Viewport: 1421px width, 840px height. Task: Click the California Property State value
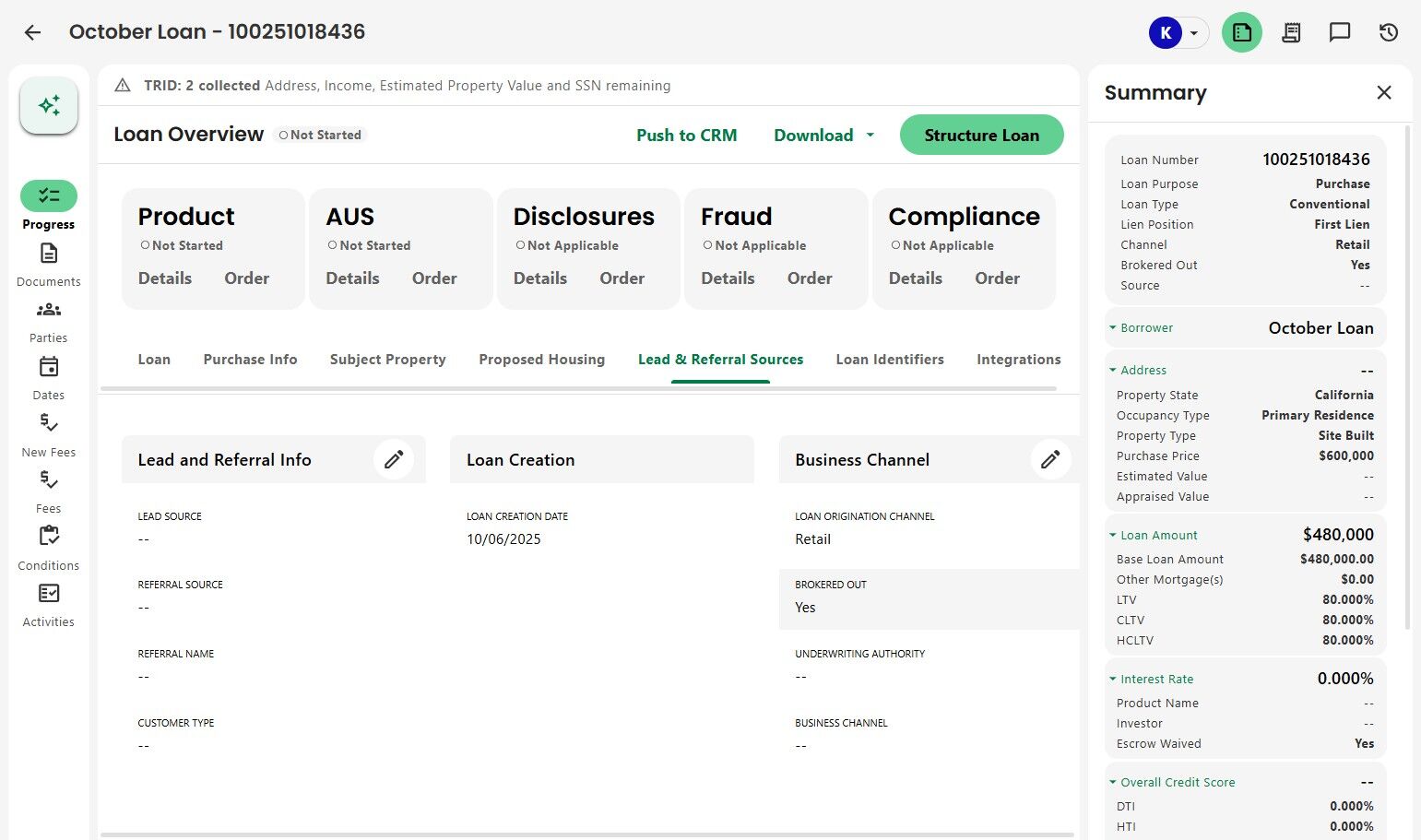tap(1344, 395)
